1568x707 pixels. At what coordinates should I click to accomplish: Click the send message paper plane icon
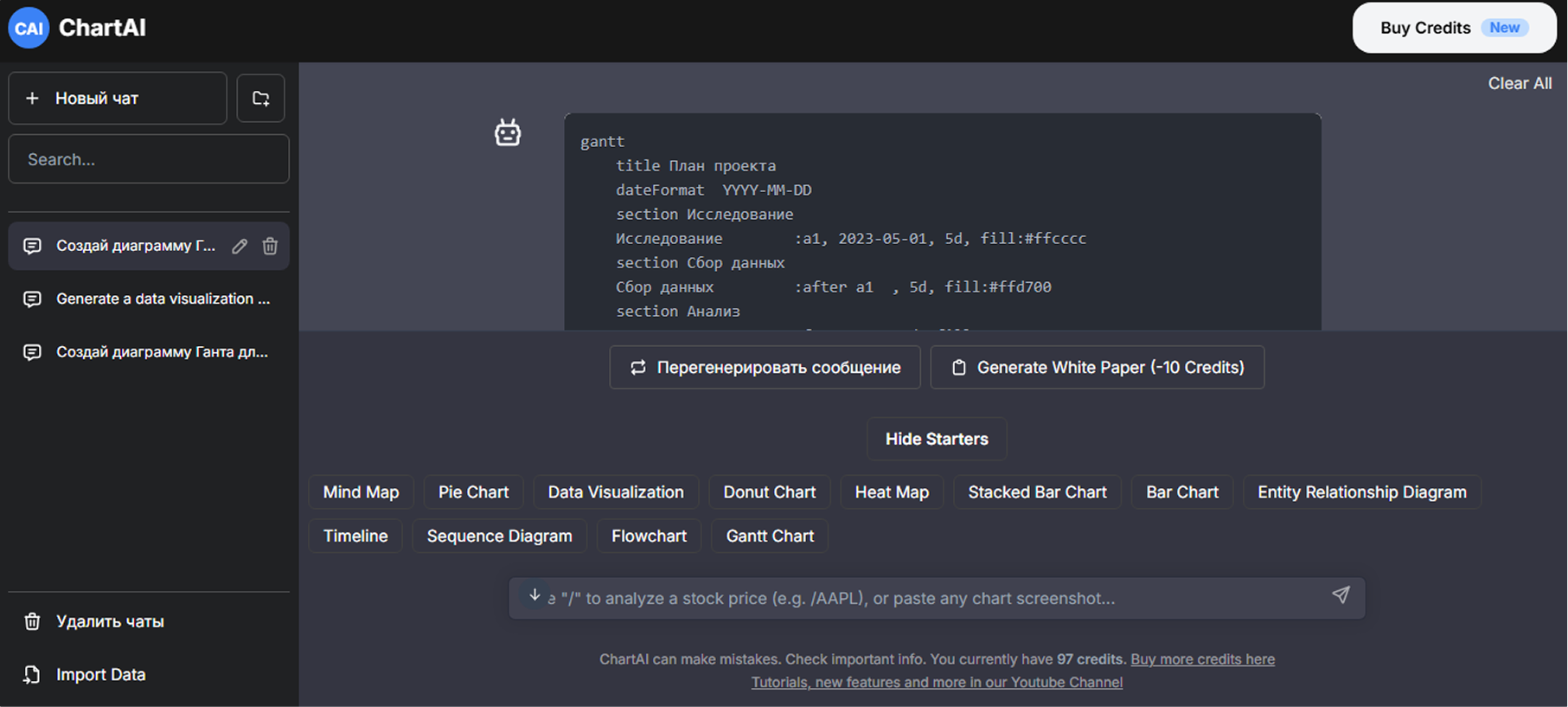pyautogui.click(x=1340, y=595)
